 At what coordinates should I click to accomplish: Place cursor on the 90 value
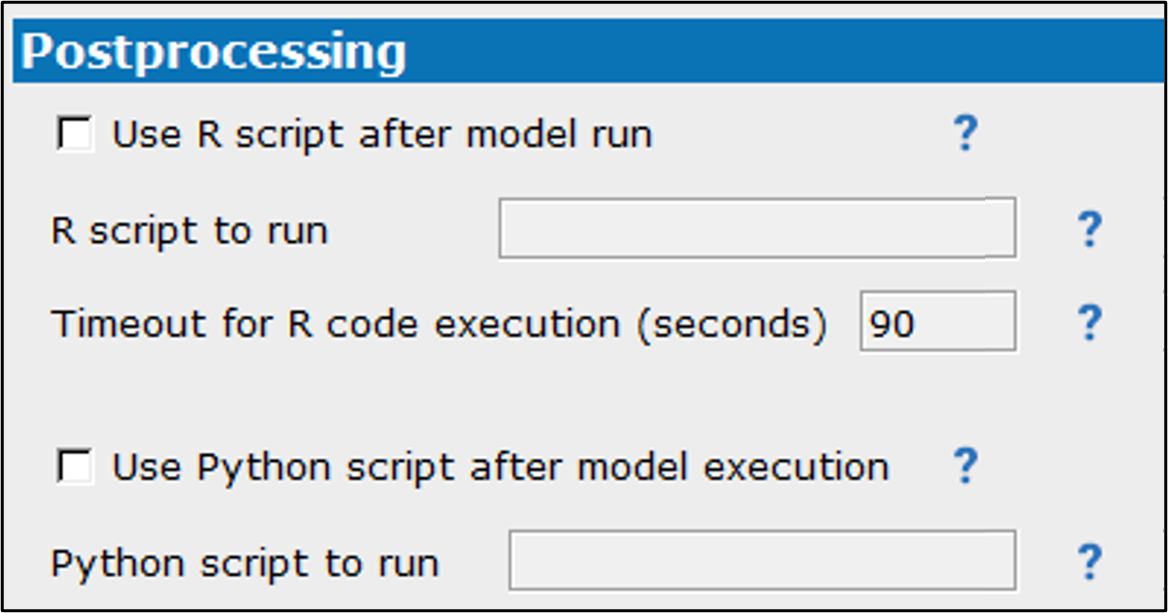tap(892, 324)
